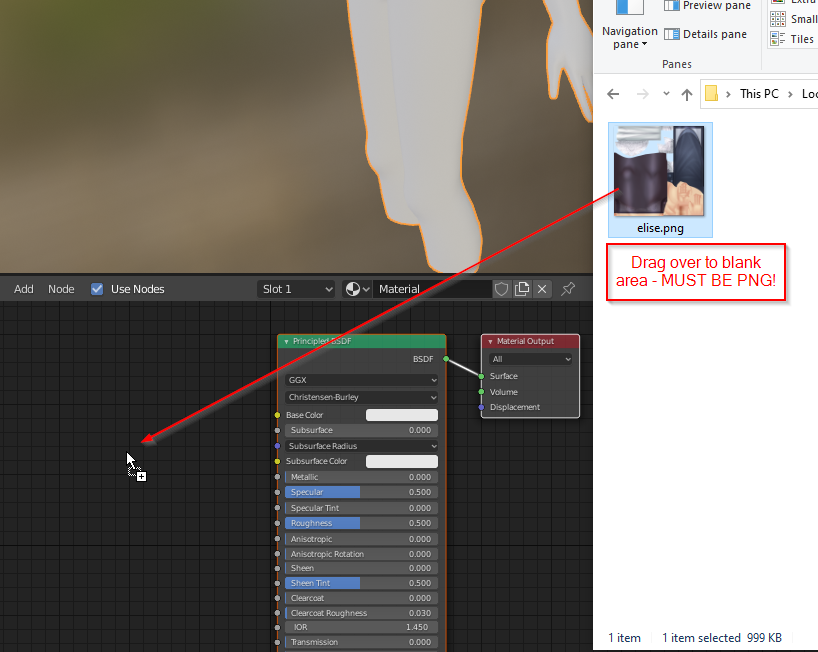The height and width of the screenshot is (652, 818).
Task: Toggle the Preview pane button
Action: tap(707, 6)
